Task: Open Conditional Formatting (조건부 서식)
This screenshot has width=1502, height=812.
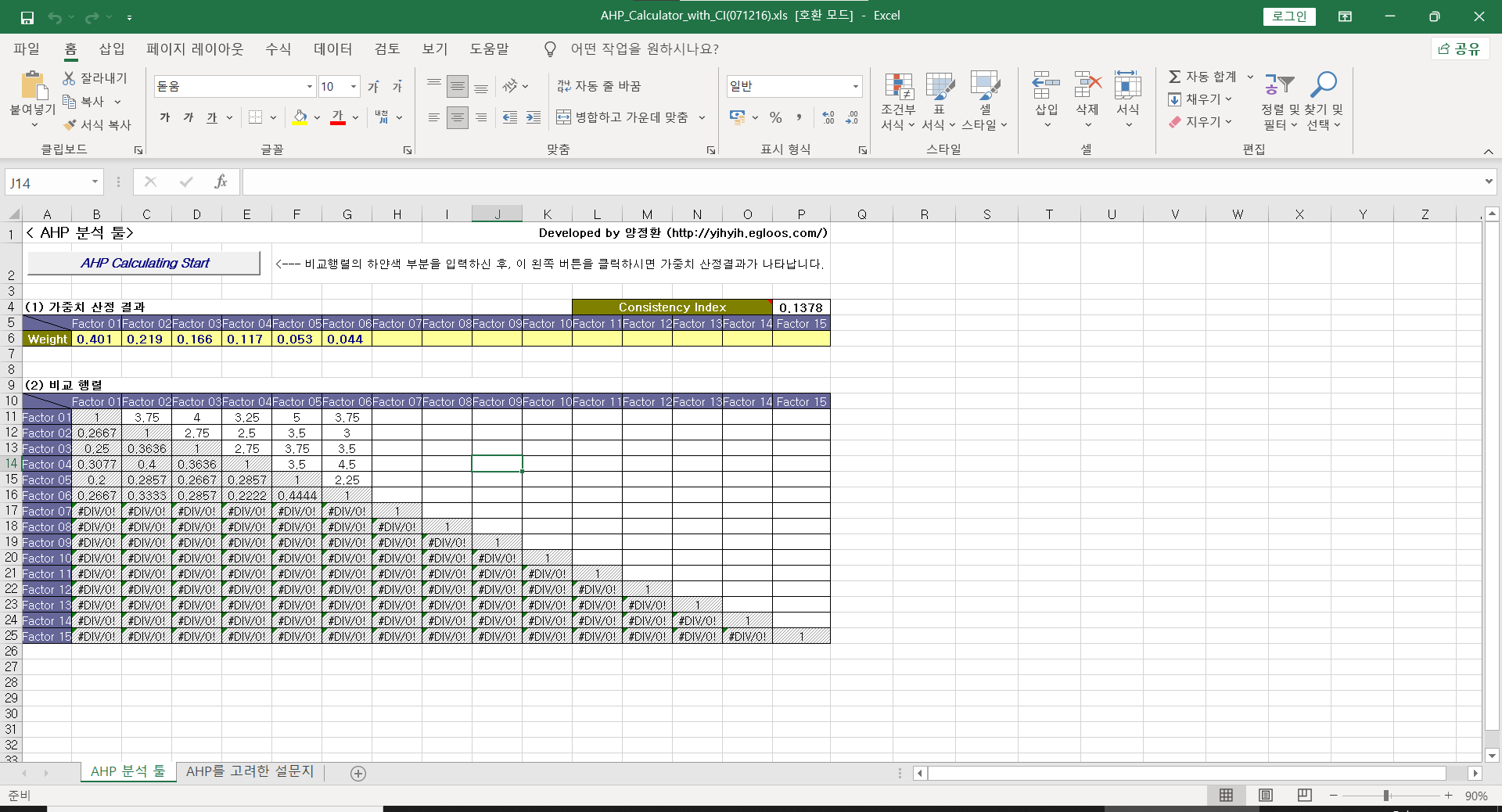Action: coord(898,102)
